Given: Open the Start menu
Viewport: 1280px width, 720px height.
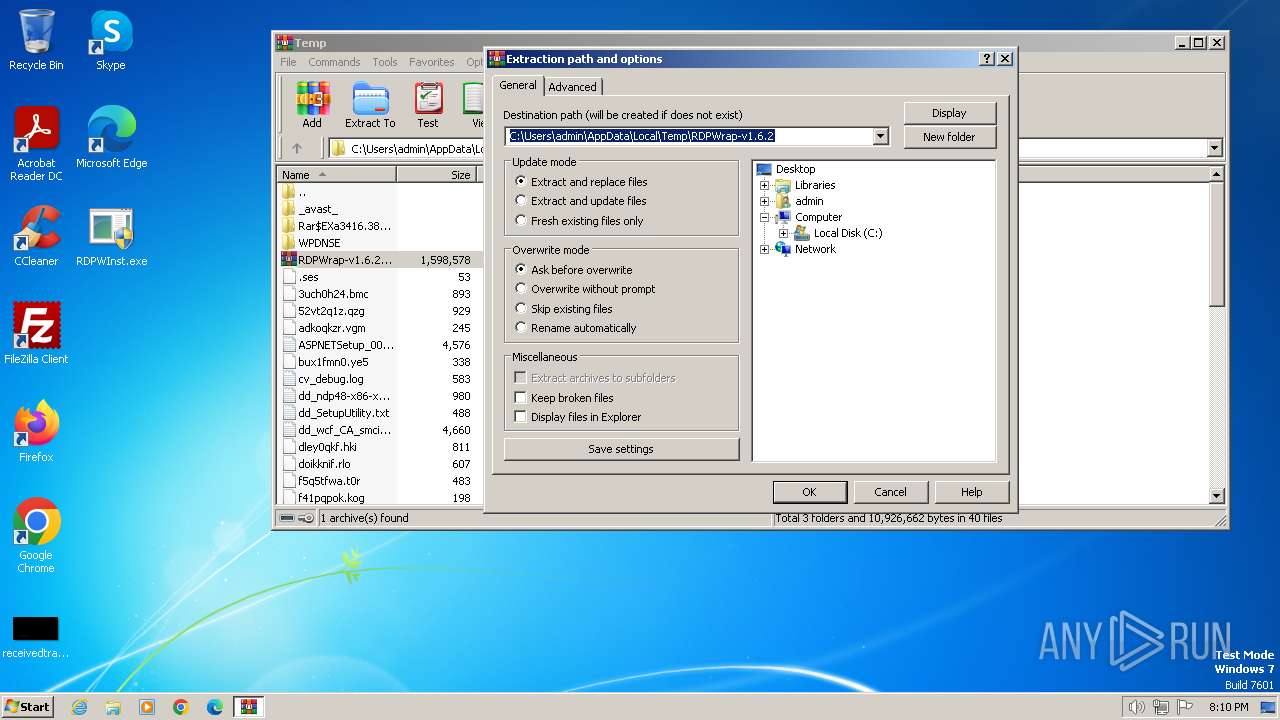Looking at the screenshot, I should [x=28, y=707].
